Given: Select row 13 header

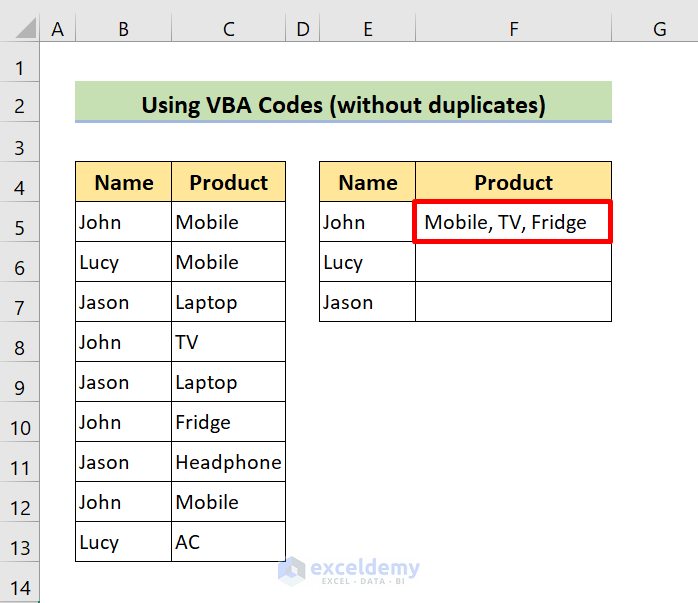Looking at the screenshot, I should point(19,542).
